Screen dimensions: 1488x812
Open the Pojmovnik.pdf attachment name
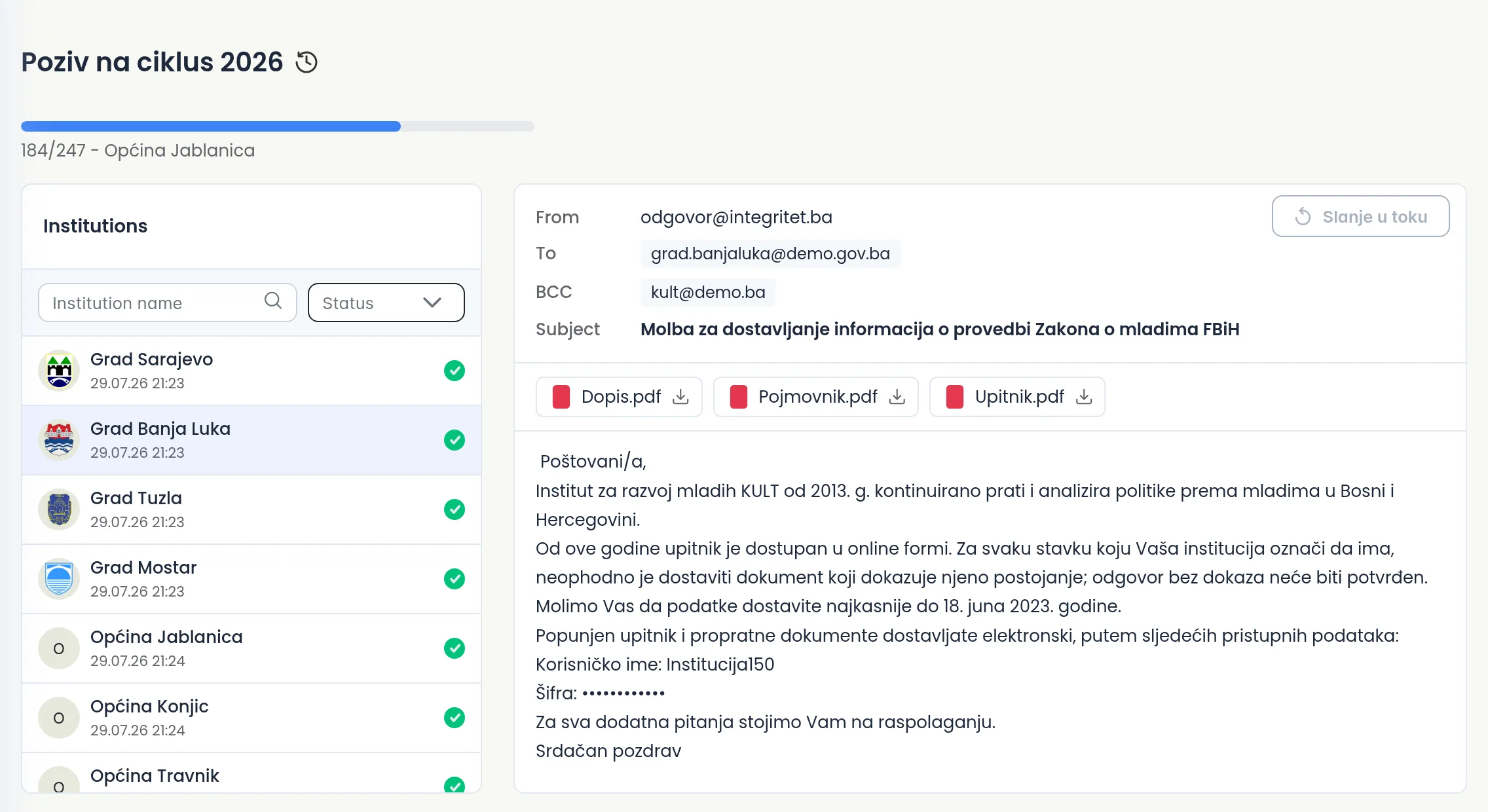(818, 397)
